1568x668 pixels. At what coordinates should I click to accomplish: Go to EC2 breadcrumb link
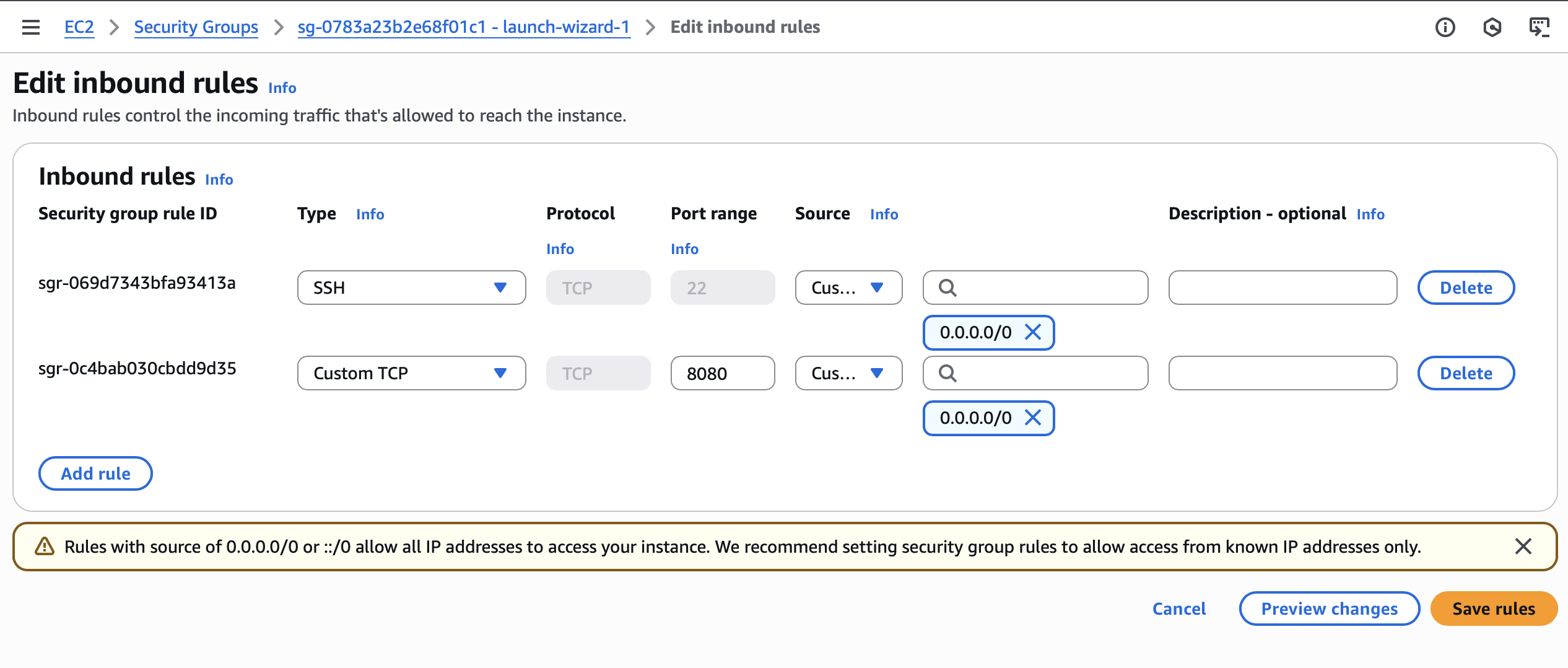coord(79,27)
